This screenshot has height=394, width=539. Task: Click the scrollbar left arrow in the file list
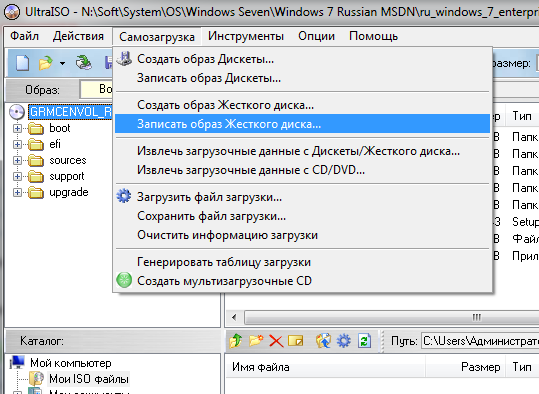pyautogui.click(x=234, y=317)
